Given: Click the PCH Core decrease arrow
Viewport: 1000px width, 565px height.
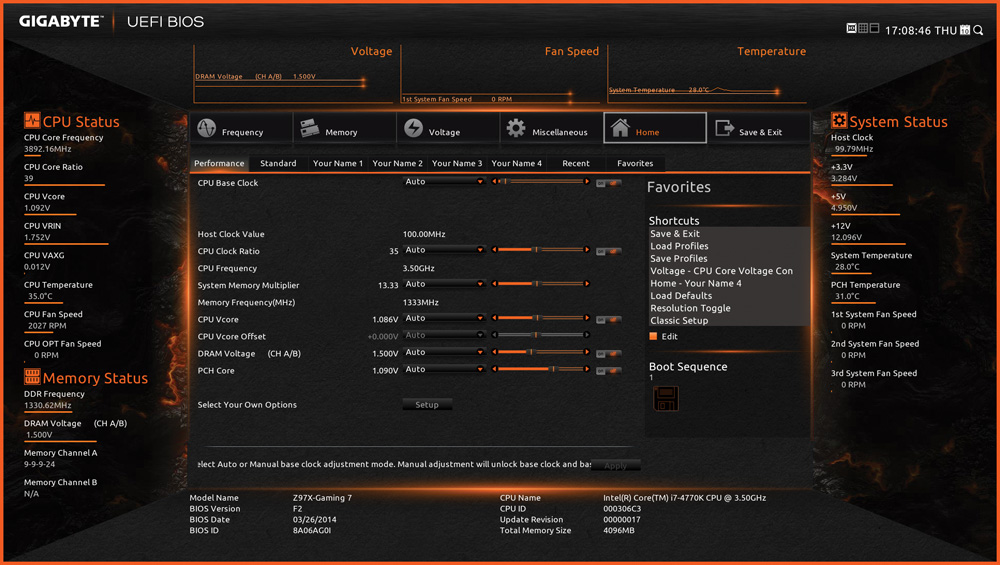Looking at the screenshot, I should click(x=494, y=369).
